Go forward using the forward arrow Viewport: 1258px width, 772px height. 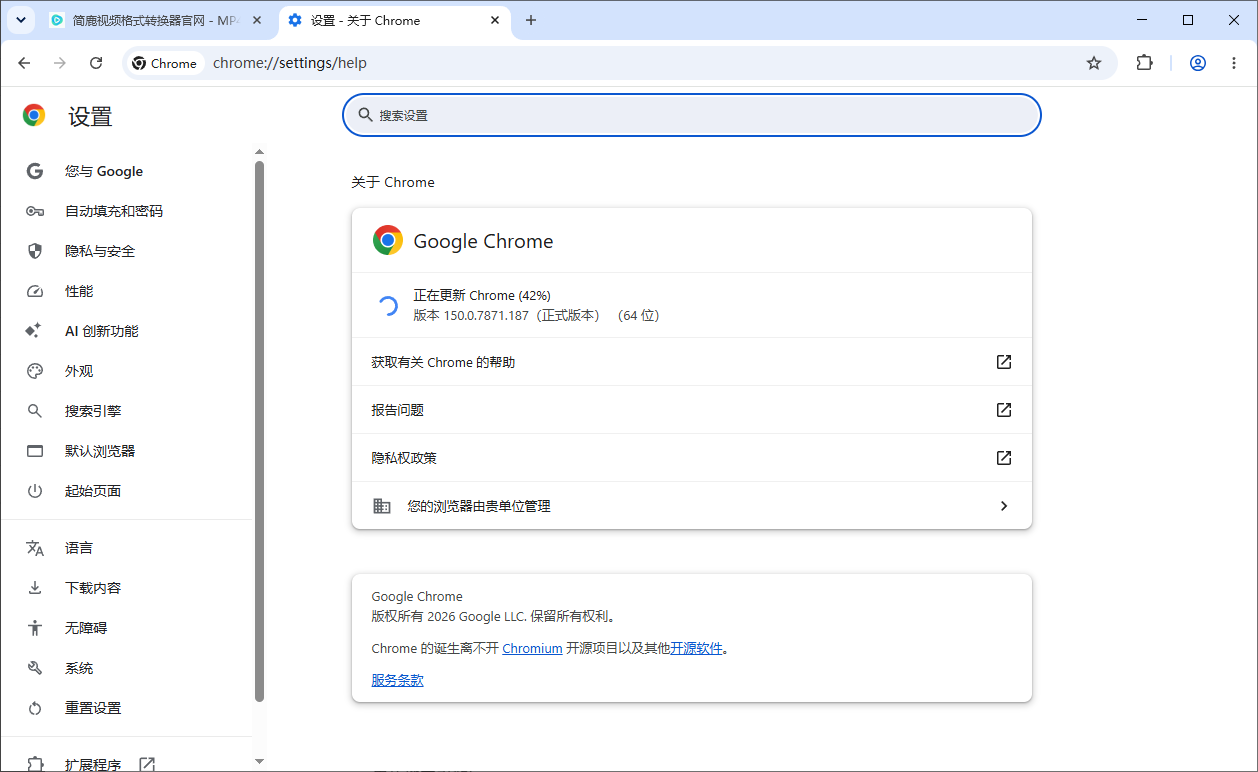coord(60,63)
